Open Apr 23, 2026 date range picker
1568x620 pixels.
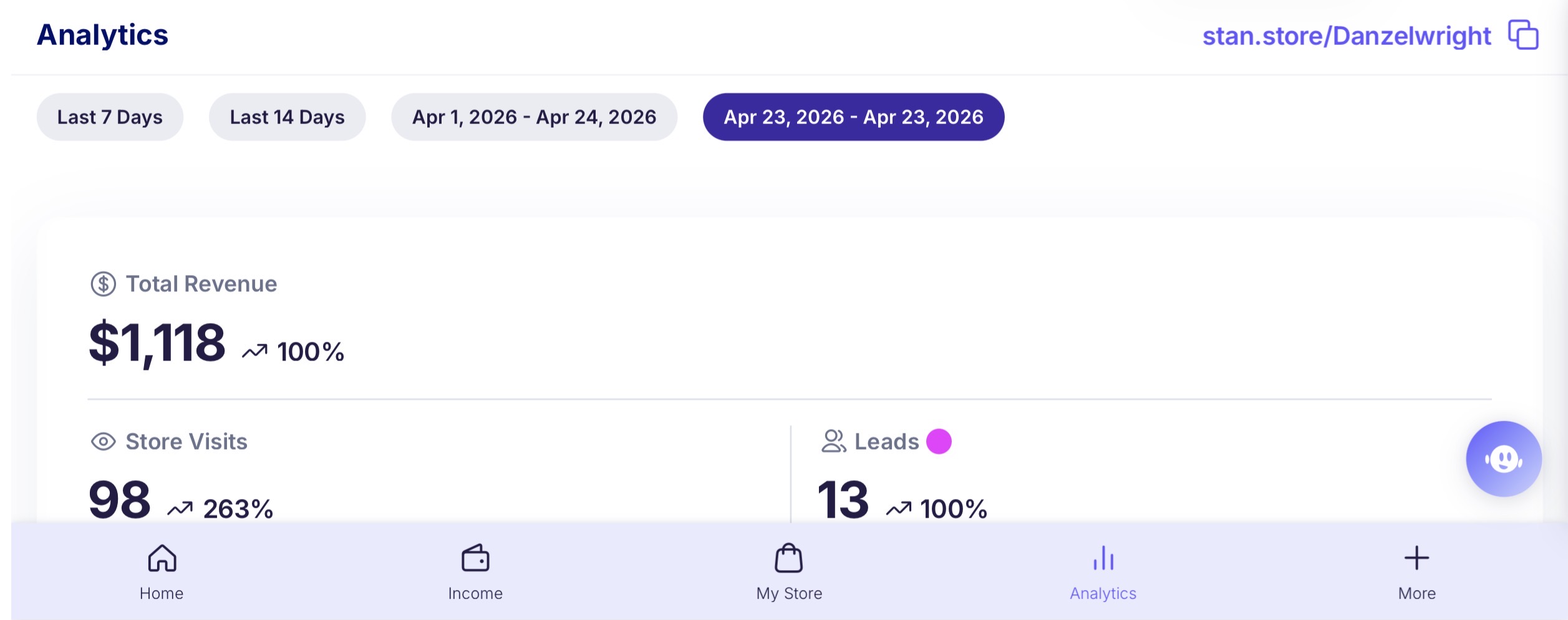(x=853, y=117)
